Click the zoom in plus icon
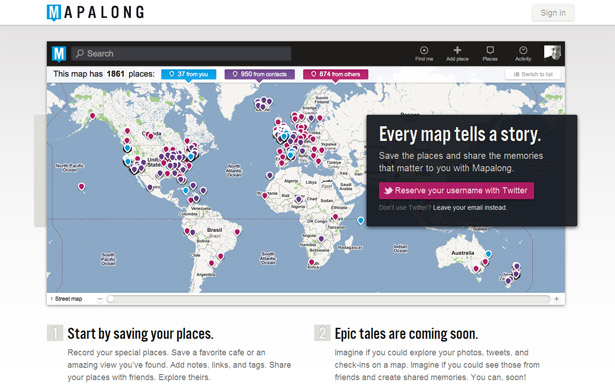 556,299
